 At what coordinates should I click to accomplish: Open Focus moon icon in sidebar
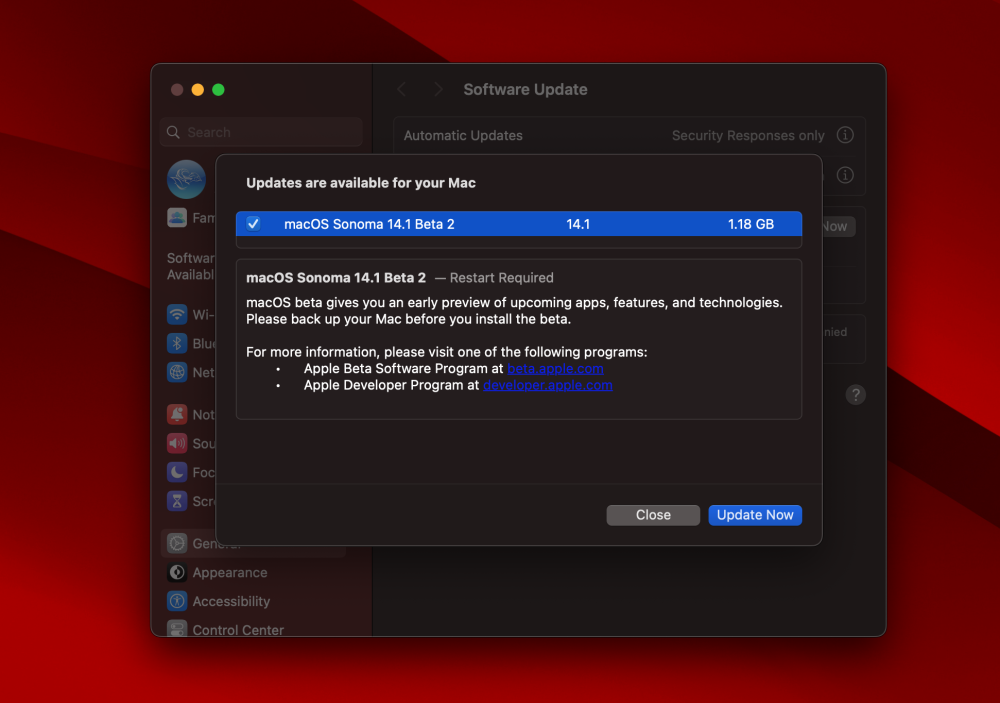pos(177,472)
